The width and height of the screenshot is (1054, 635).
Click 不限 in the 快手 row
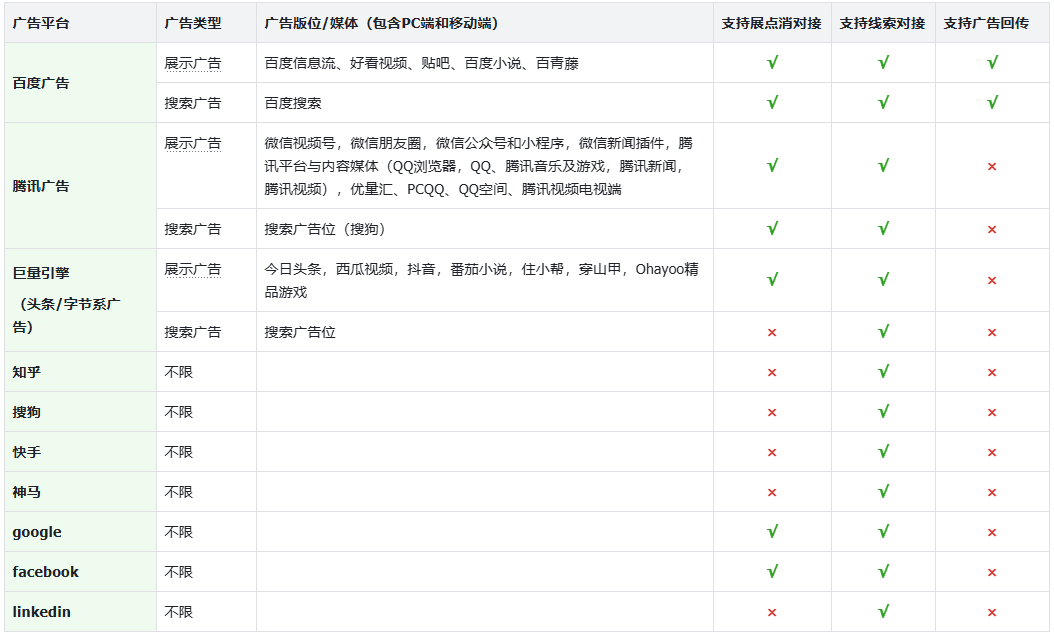point(179,452)
